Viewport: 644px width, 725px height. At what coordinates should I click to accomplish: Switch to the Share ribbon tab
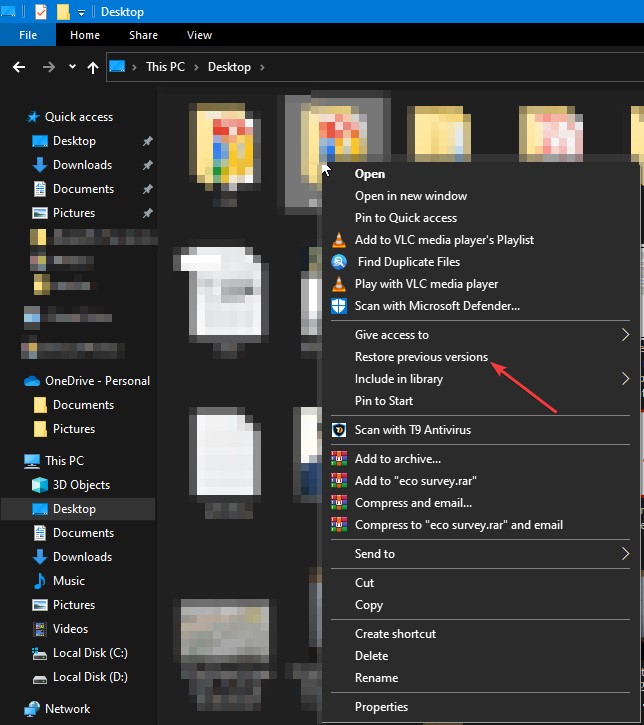[143, 35]
